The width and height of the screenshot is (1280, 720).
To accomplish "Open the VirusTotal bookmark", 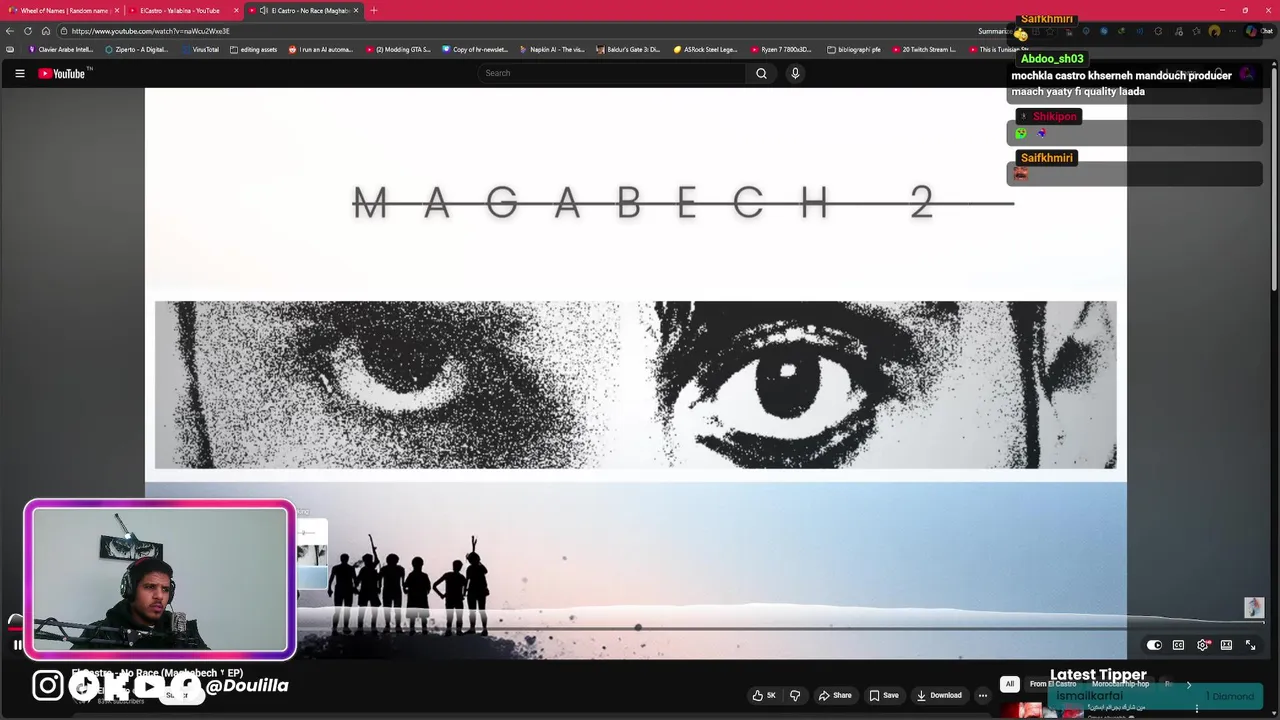I will click(x=200, y=49).
